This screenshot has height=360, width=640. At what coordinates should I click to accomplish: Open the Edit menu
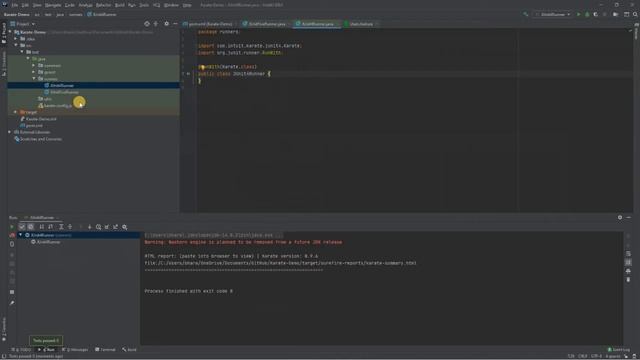(25, 5)
